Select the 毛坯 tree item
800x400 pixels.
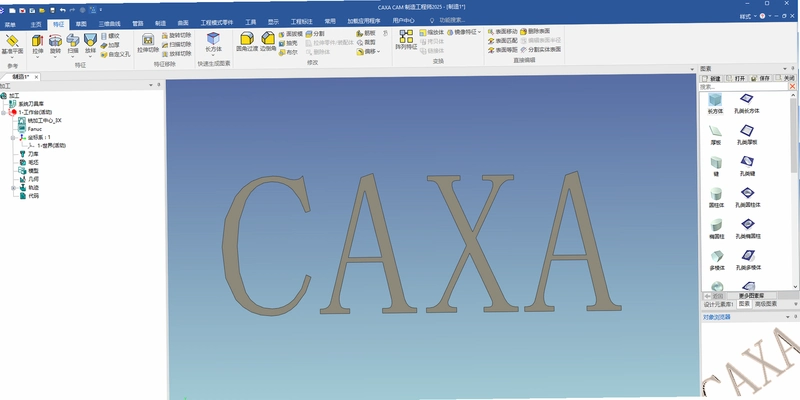tap(29, 162)
